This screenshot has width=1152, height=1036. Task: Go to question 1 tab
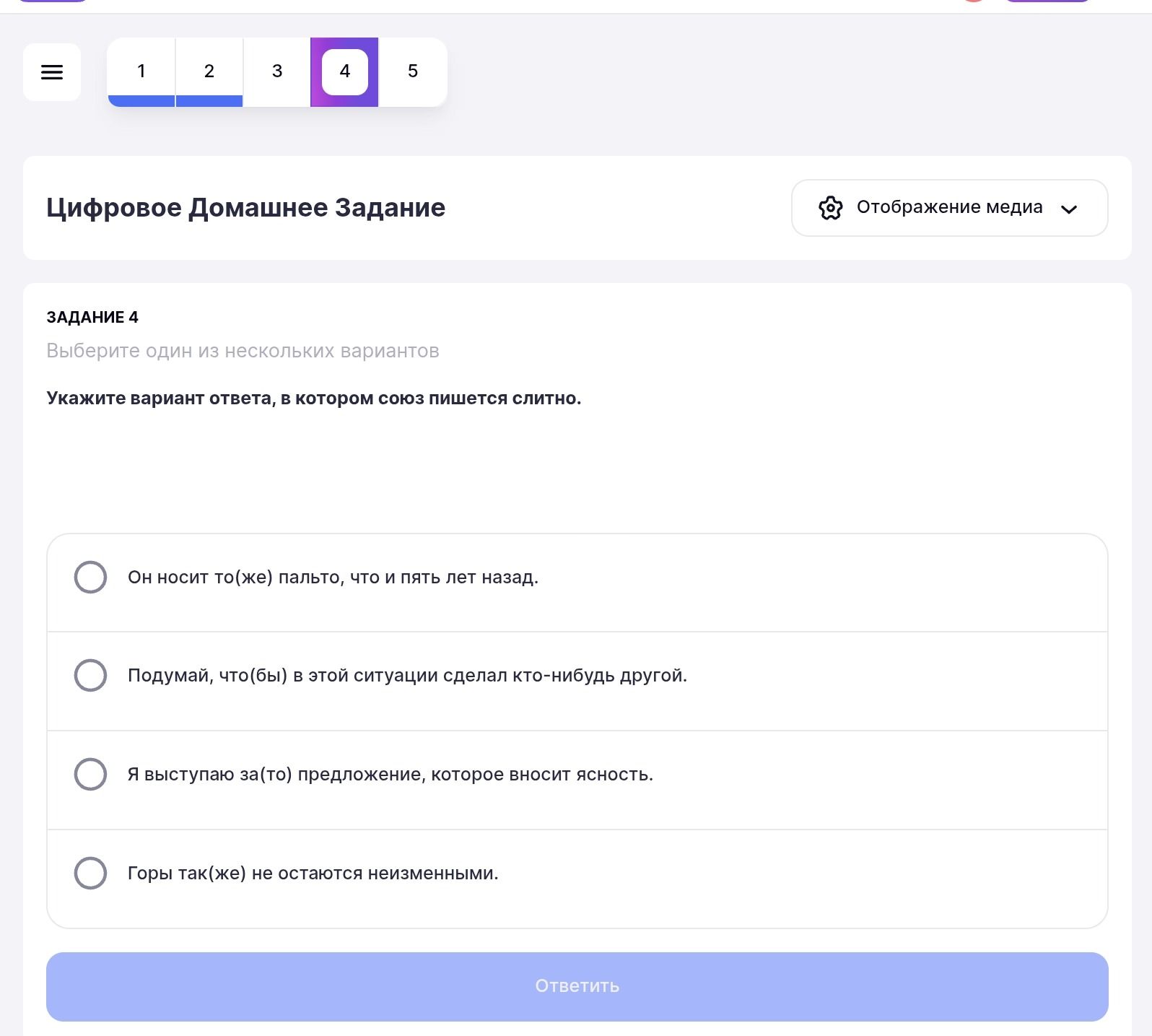141,71
